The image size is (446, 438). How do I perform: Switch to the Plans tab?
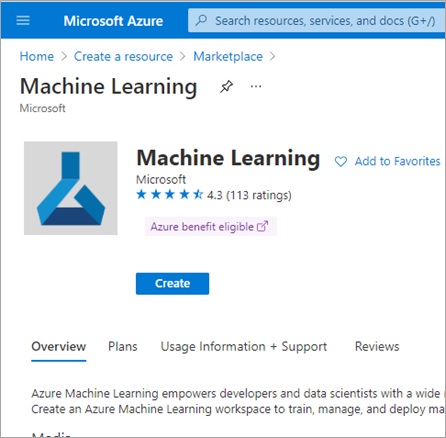(123, 347)
